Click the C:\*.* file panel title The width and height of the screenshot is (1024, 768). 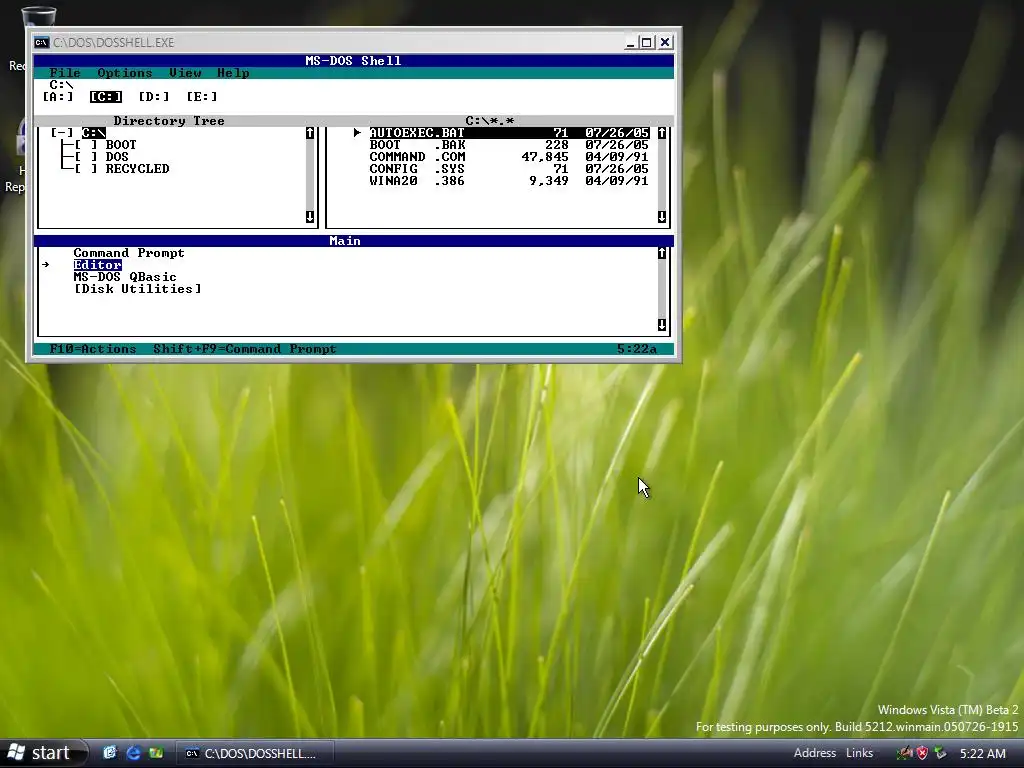pos(490,121)
